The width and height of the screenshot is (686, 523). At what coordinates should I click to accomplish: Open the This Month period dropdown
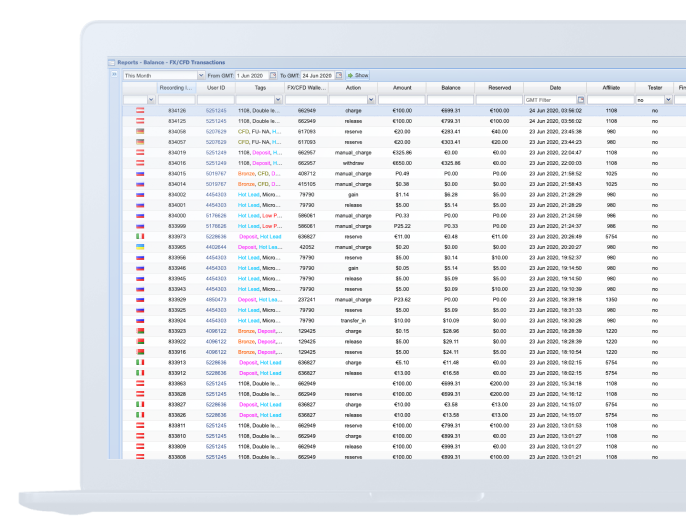click(x=201, y=75)
